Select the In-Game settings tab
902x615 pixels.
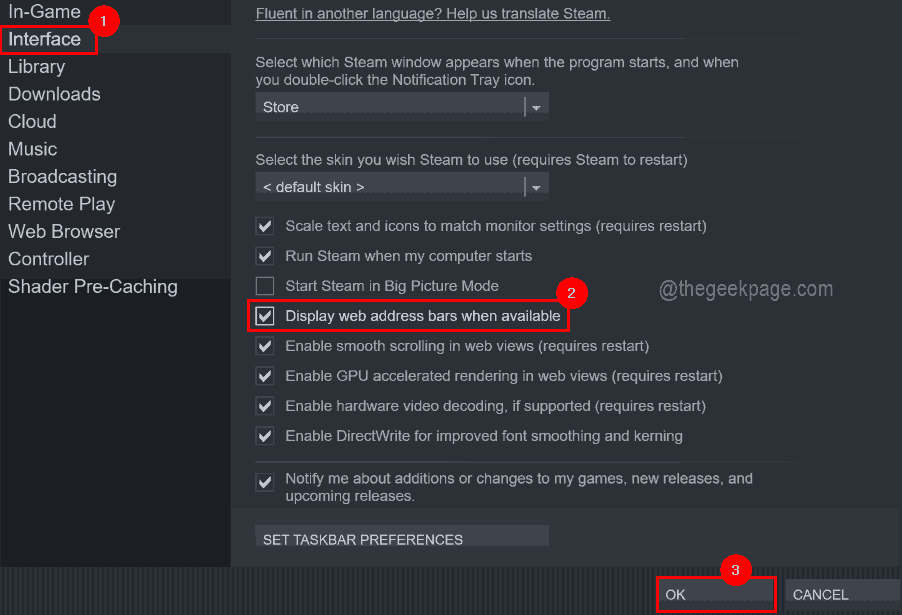coord(43,12)
